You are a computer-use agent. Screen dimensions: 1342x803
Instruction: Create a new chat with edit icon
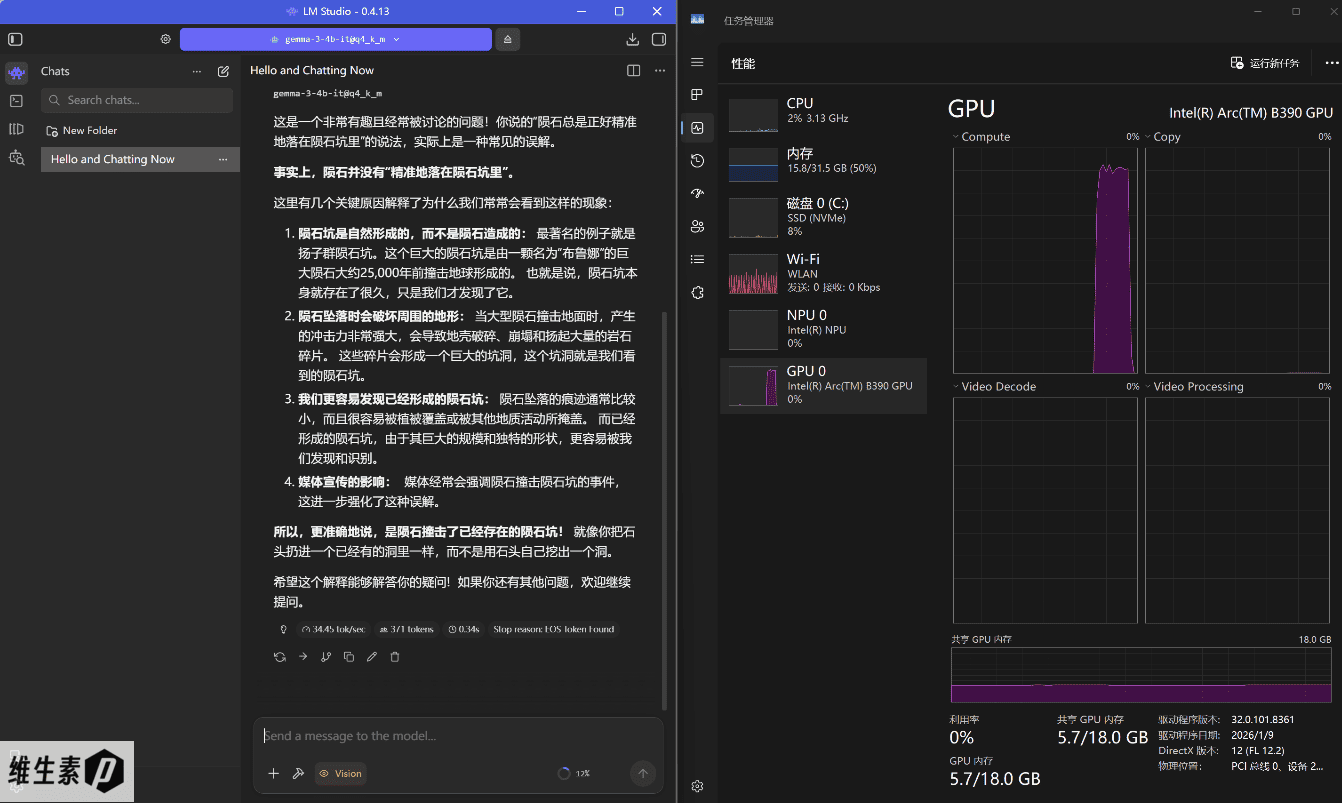coord(223,72)
